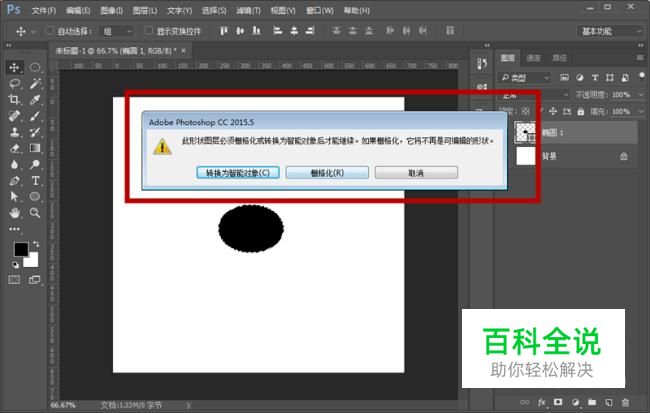
Task: Select the Zoom magnifier tool
Action: (x=35, y=213)
